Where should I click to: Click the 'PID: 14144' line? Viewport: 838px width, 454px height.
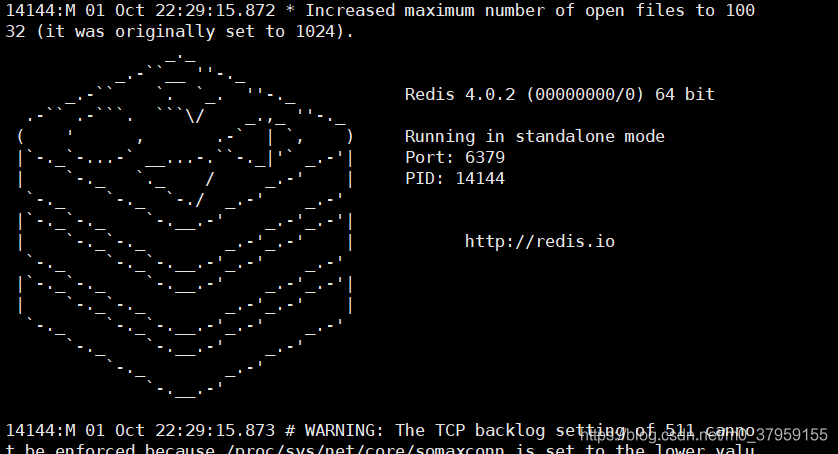455,178
